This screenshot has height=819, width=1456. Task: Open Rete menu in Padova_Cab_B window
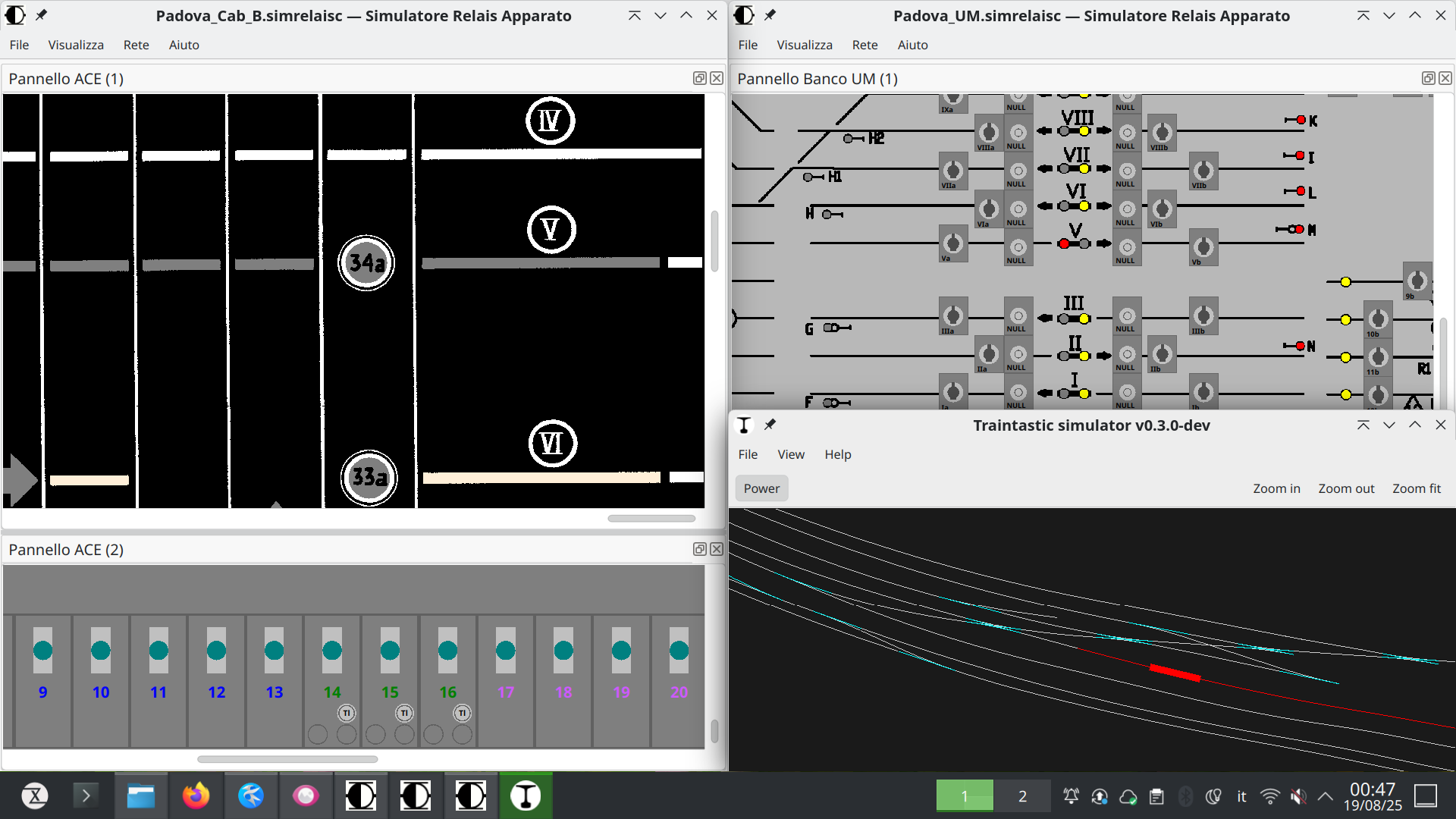pyautogui.click(x=136, y=45)
